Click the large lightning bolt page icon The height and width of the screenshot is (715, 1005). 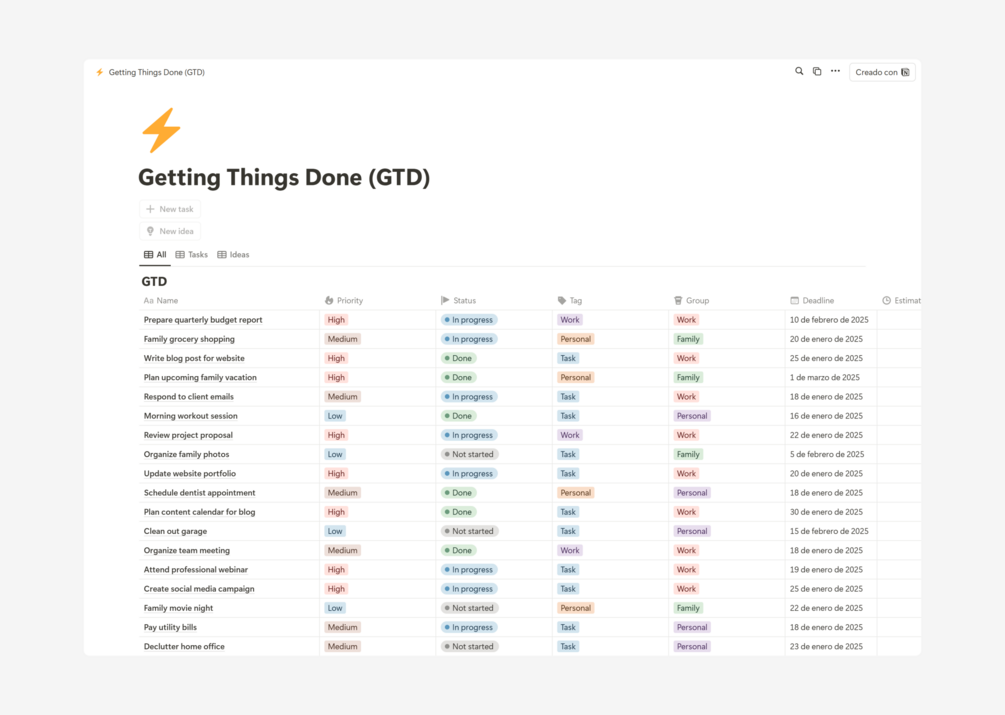(x=161, y=130)
